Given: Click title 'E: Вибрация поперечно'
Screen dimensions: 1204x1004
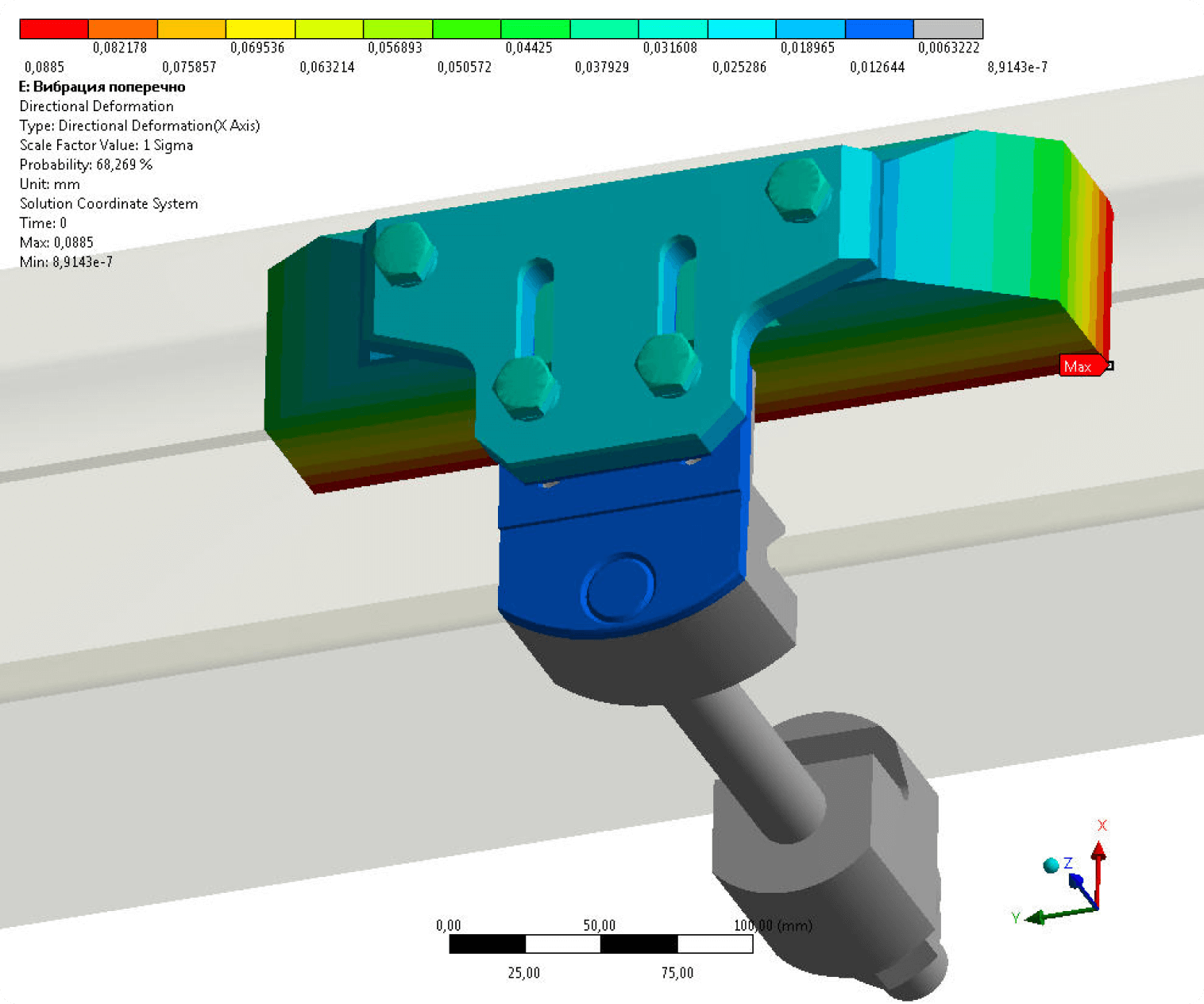Looking at the screenshot, I should click(102, 87).
